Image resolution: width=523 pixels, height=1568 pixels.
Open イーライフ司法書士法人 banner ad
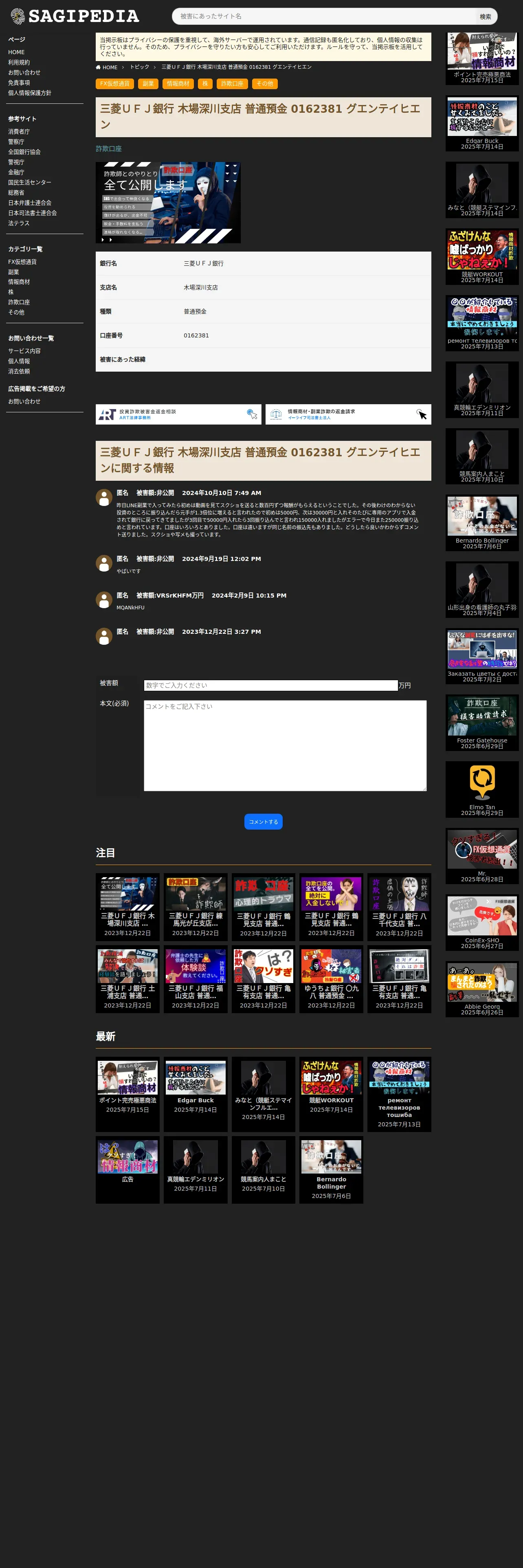(348, 414)
